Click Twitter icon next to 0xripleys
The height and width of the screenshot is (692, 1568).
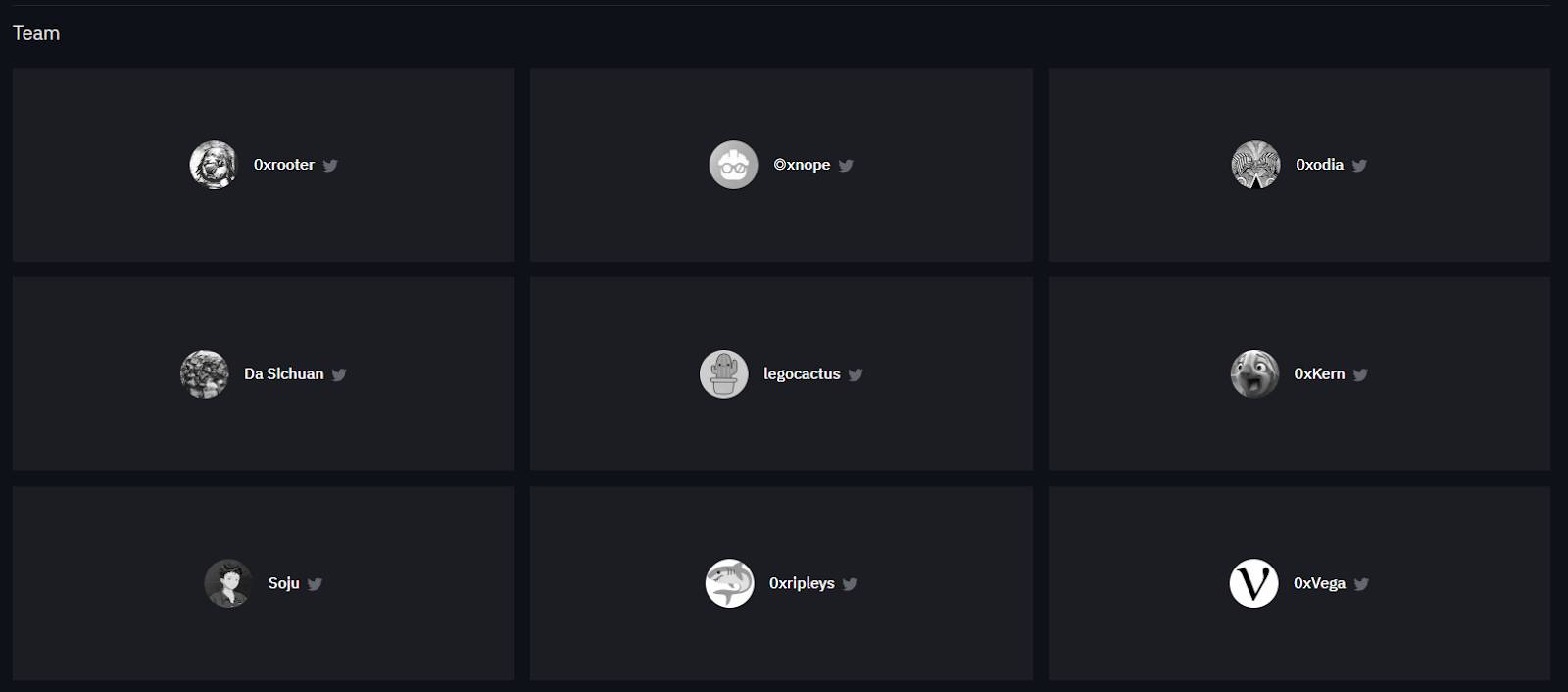(x=850, y=584)
